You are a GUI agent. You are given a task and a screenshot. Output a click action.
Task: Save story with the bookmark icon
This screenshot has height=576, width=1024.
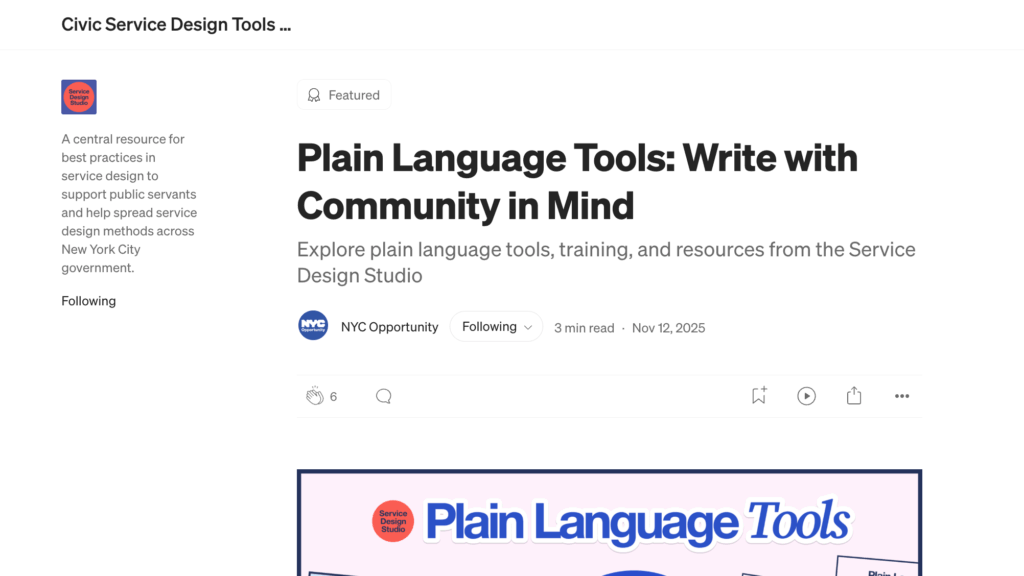coord(759,396)
